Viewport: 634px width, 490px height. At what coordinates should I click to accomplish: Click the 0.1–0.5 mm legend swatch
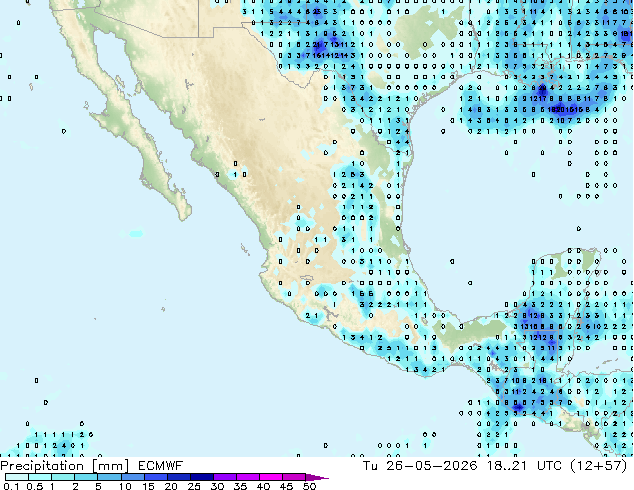click(17, 477)
